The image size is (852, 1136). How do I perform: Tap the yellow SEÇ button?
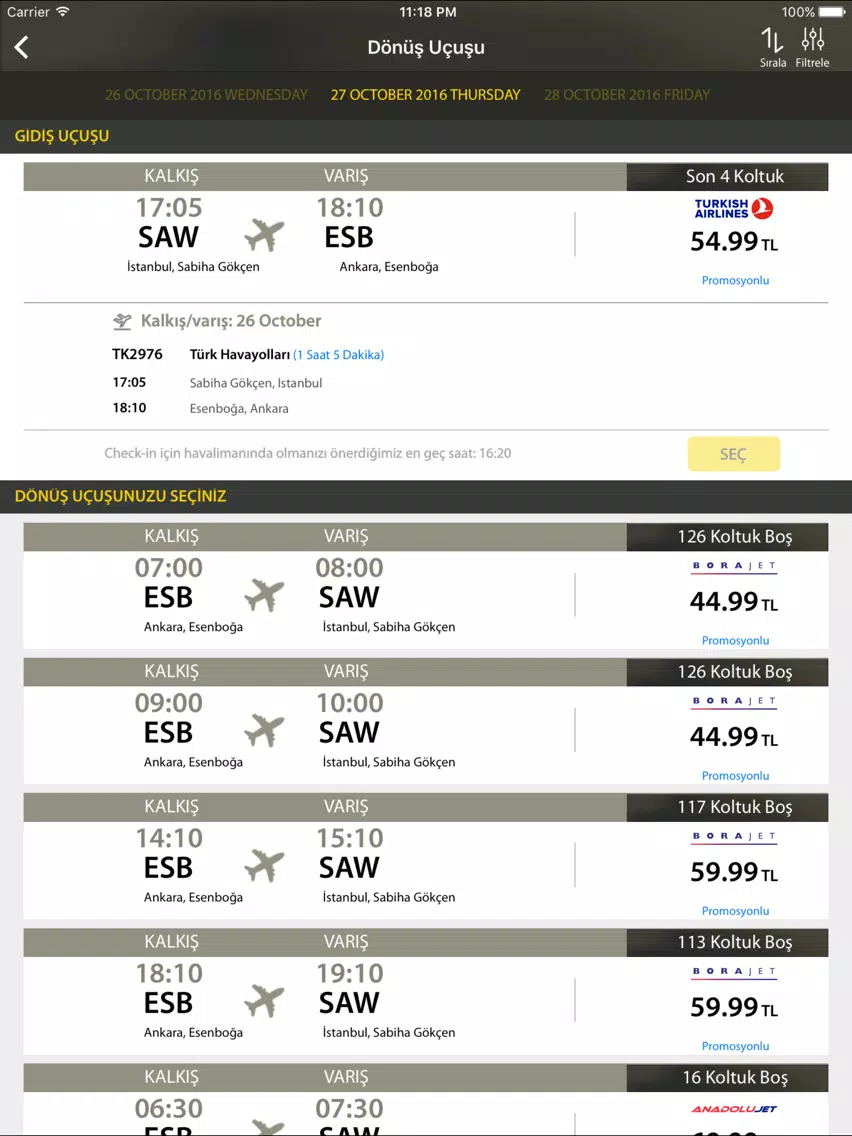733,454
